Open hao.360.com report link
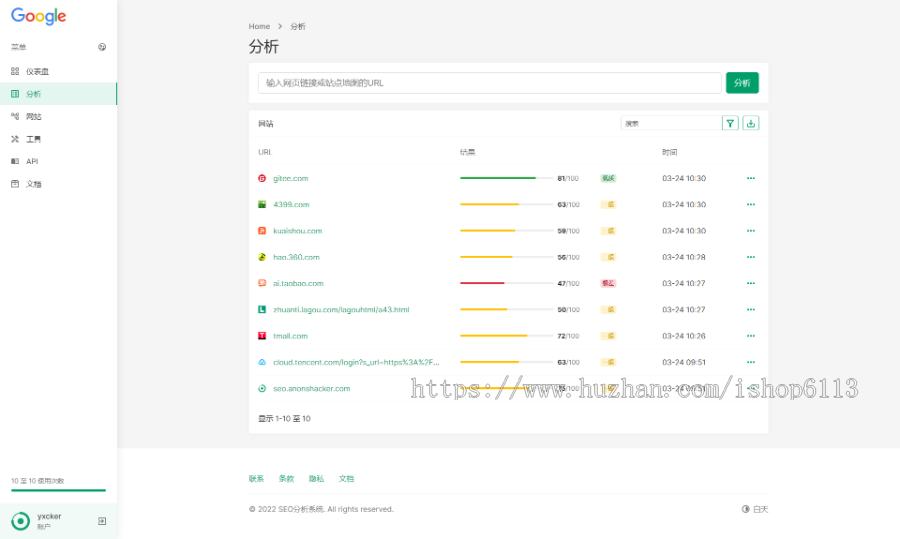Viewport: 900px width, 539px height. [296, 257]
